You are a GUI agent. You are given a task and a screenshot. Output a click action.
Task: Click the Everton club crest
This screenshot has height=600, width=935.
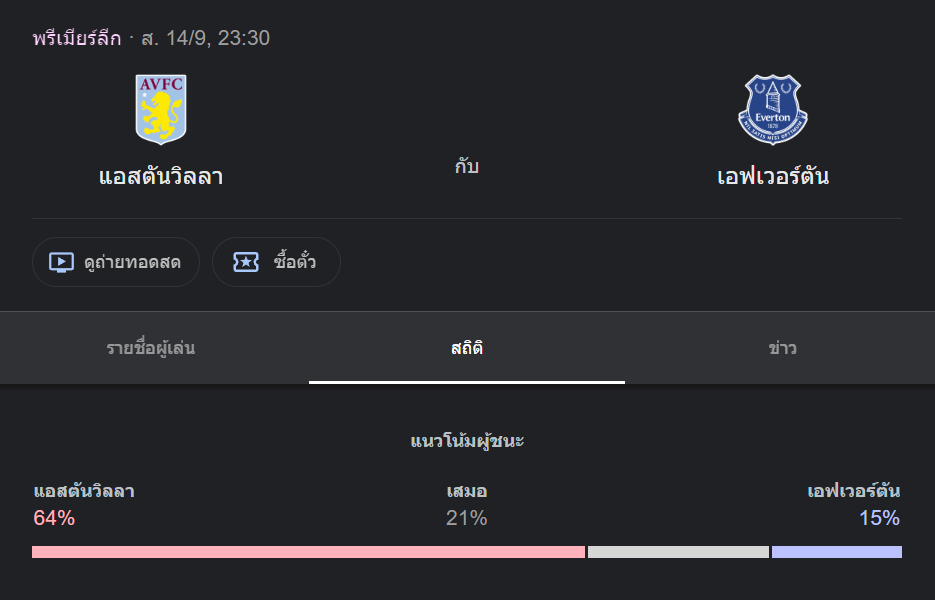tap(773, 109)
